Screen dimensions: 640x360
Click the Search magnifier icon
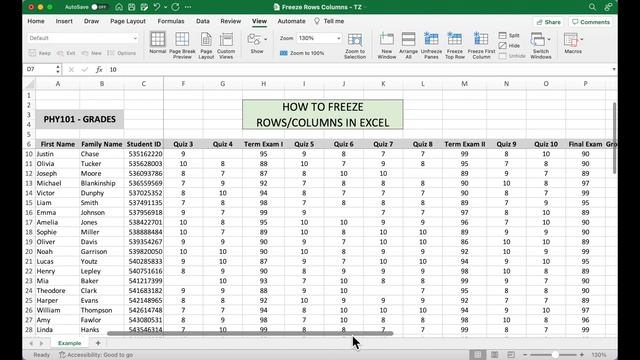pyautogui.click(x=592, y=7)
